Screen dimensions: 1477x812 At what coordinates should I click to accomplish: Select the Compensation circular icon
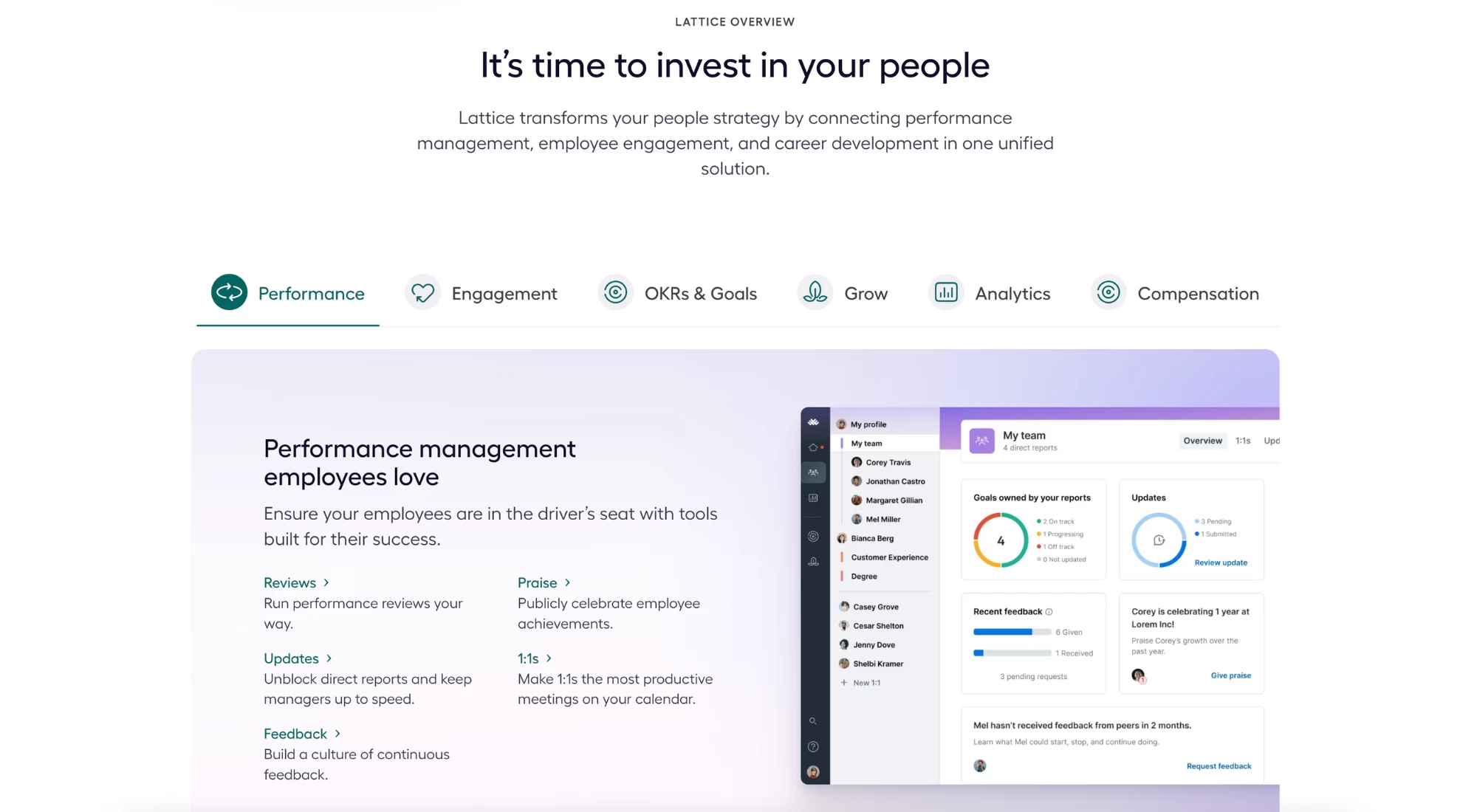1108,292
